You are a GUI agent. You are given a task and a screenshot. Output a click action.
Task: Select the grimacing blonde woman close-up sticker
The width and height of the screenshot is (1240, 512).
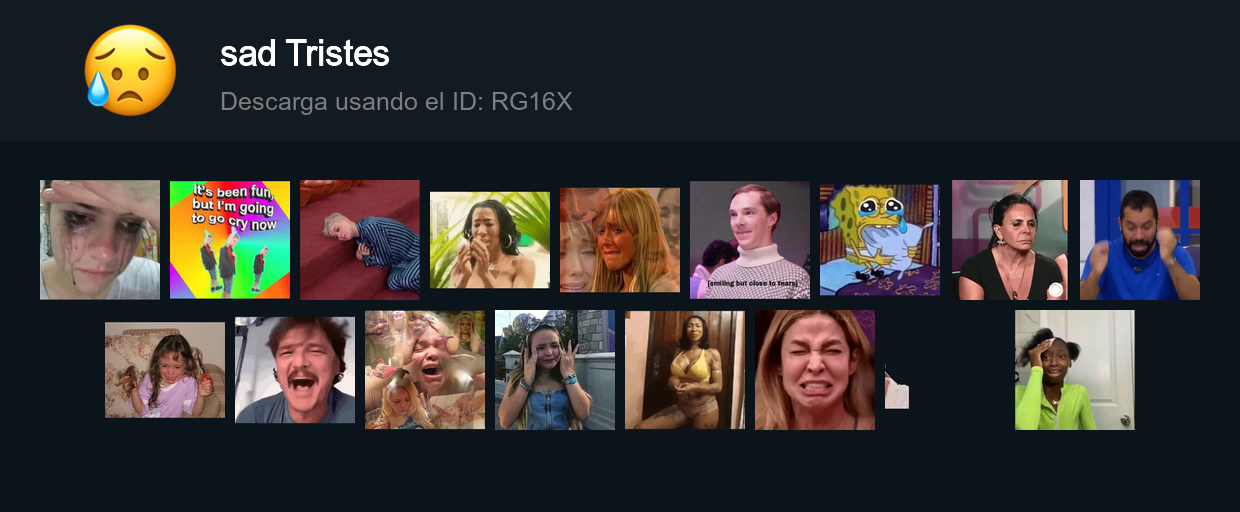pyautogui.click(x=815, y=370)
